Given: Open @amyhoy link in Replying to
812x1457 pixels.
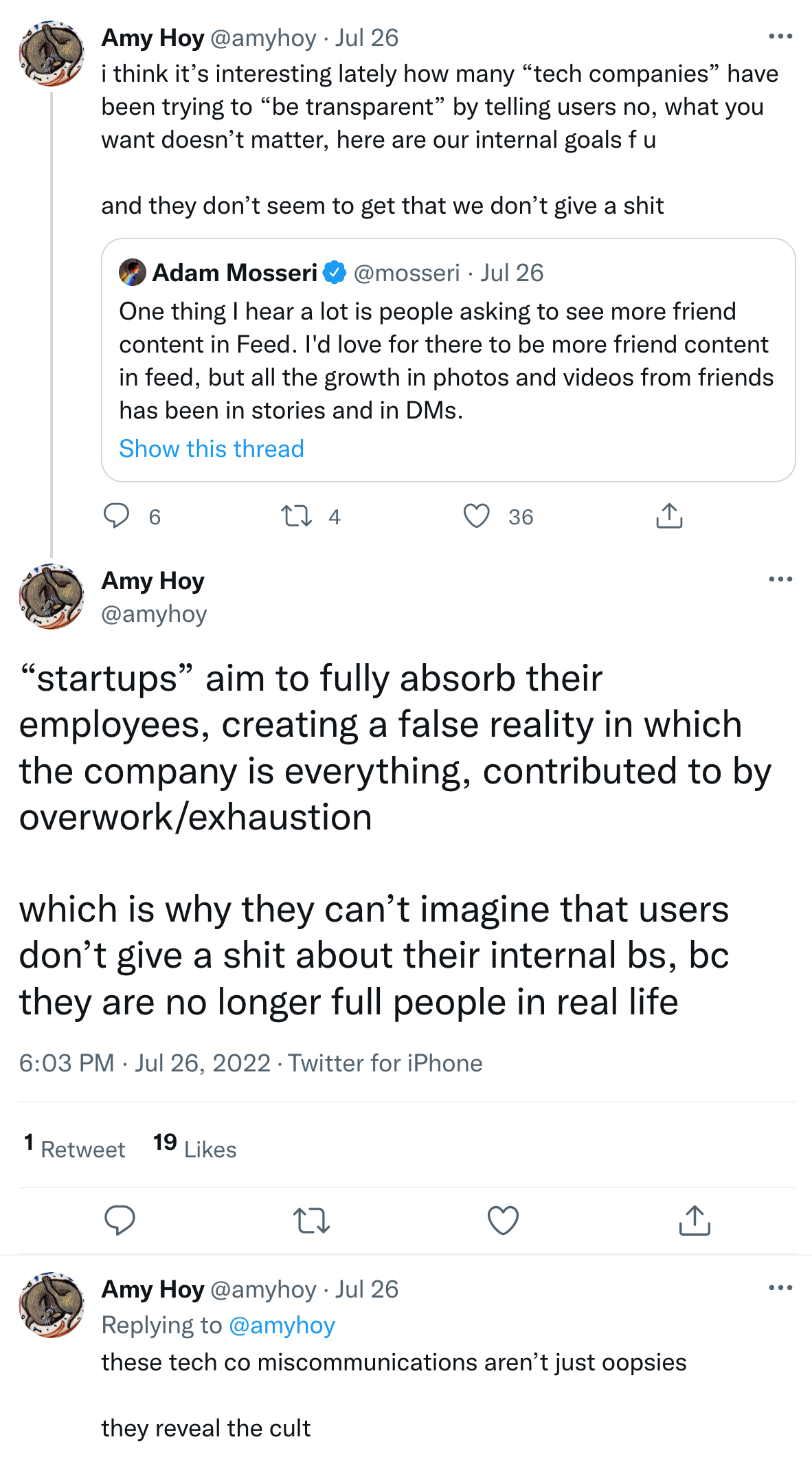Looking at the screenshot, I should [282, 1325].
